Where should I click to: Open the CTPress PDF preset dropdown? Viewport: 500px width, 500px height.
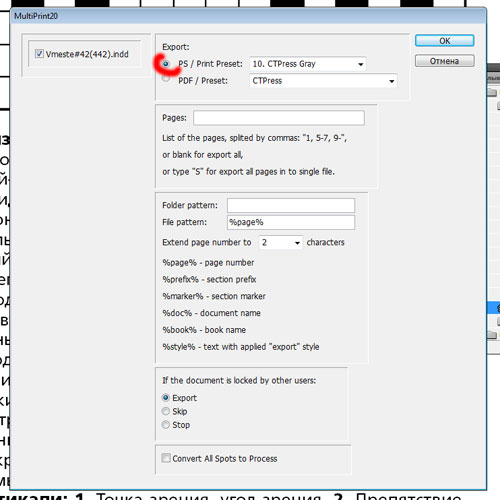pos(323,81)
